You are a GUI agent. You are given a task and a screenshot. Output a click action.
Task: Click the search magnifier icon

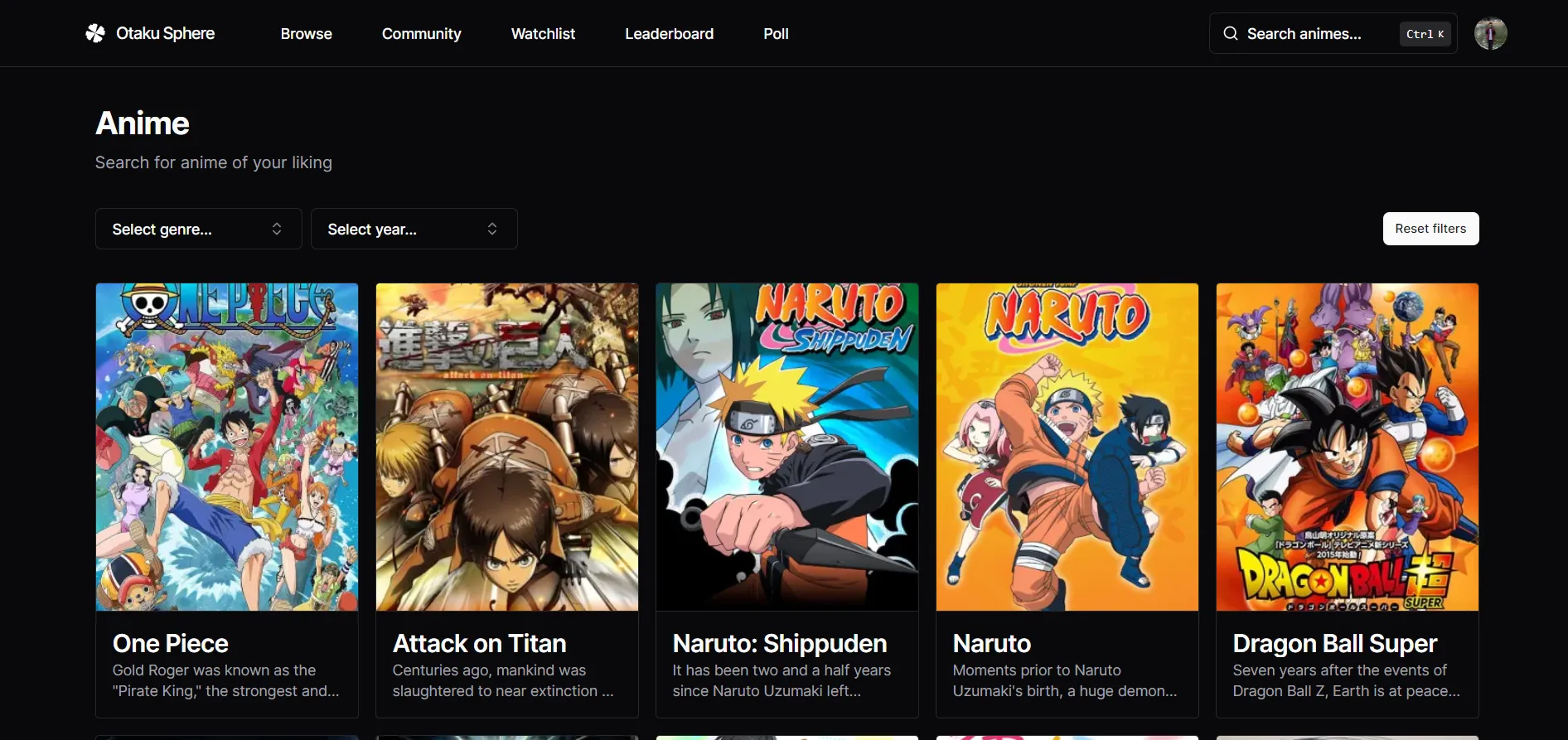pos(1231,33)
